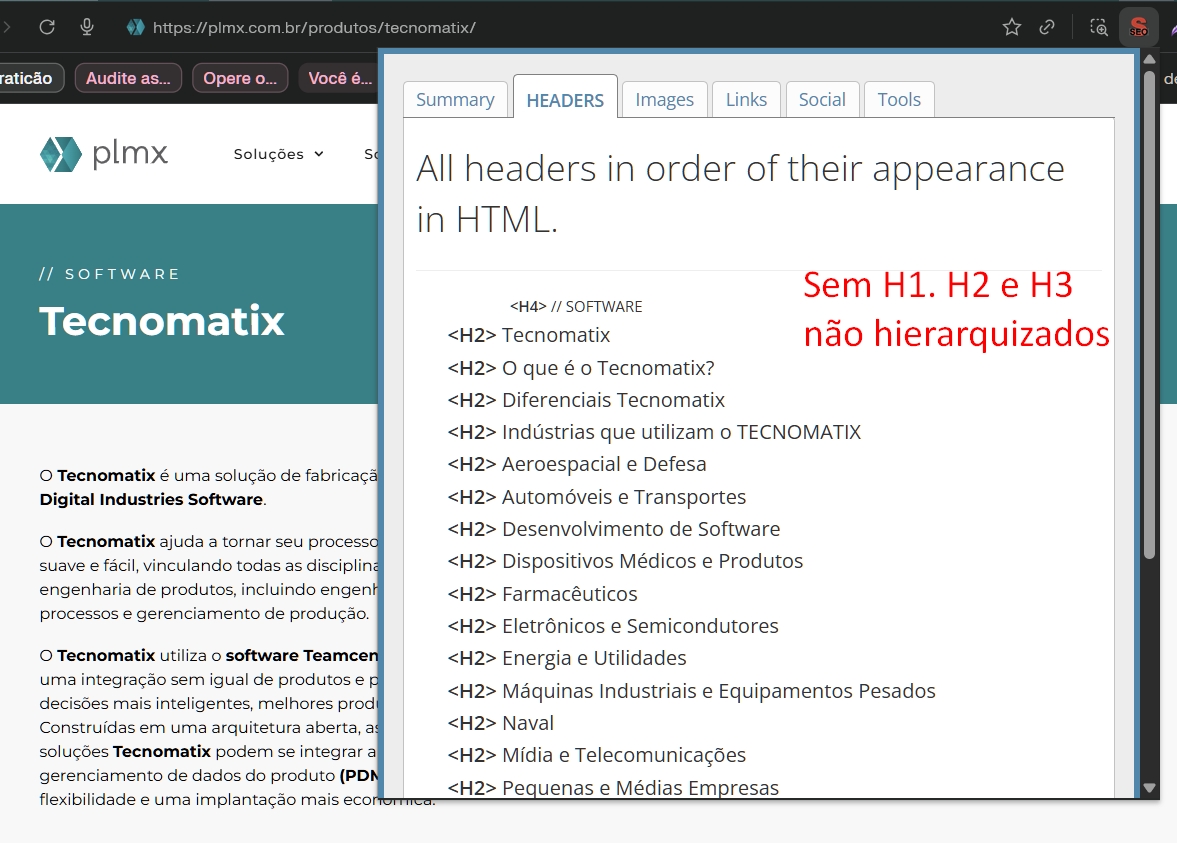This screenshot has height=843, width=1177.
Task: Click the copy link icon in address bar
Action: [1047, 28]
